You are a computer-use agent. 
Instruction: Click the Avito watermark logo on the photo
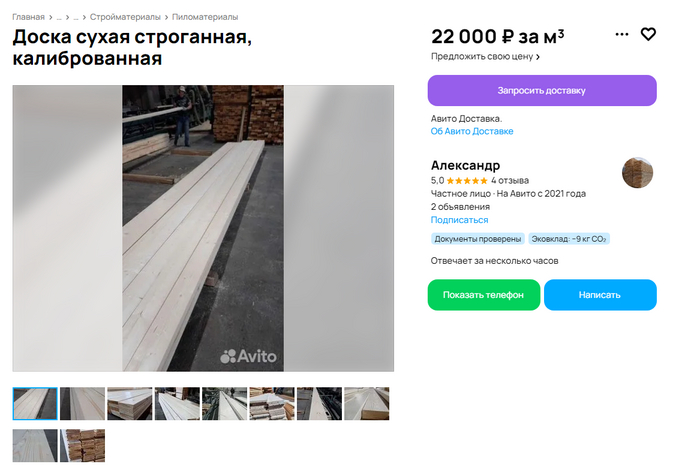248,356
